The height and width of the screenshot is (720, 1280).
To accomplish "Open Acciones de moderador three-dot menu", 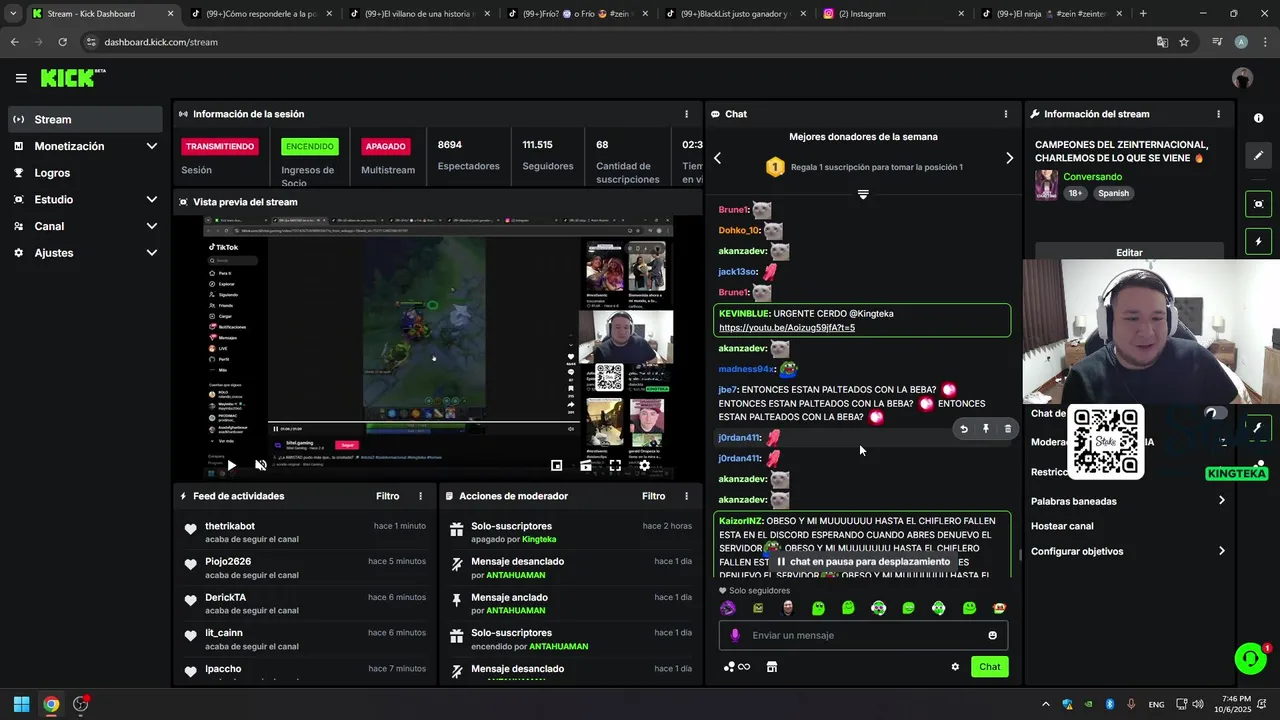I will pos(686,496).
